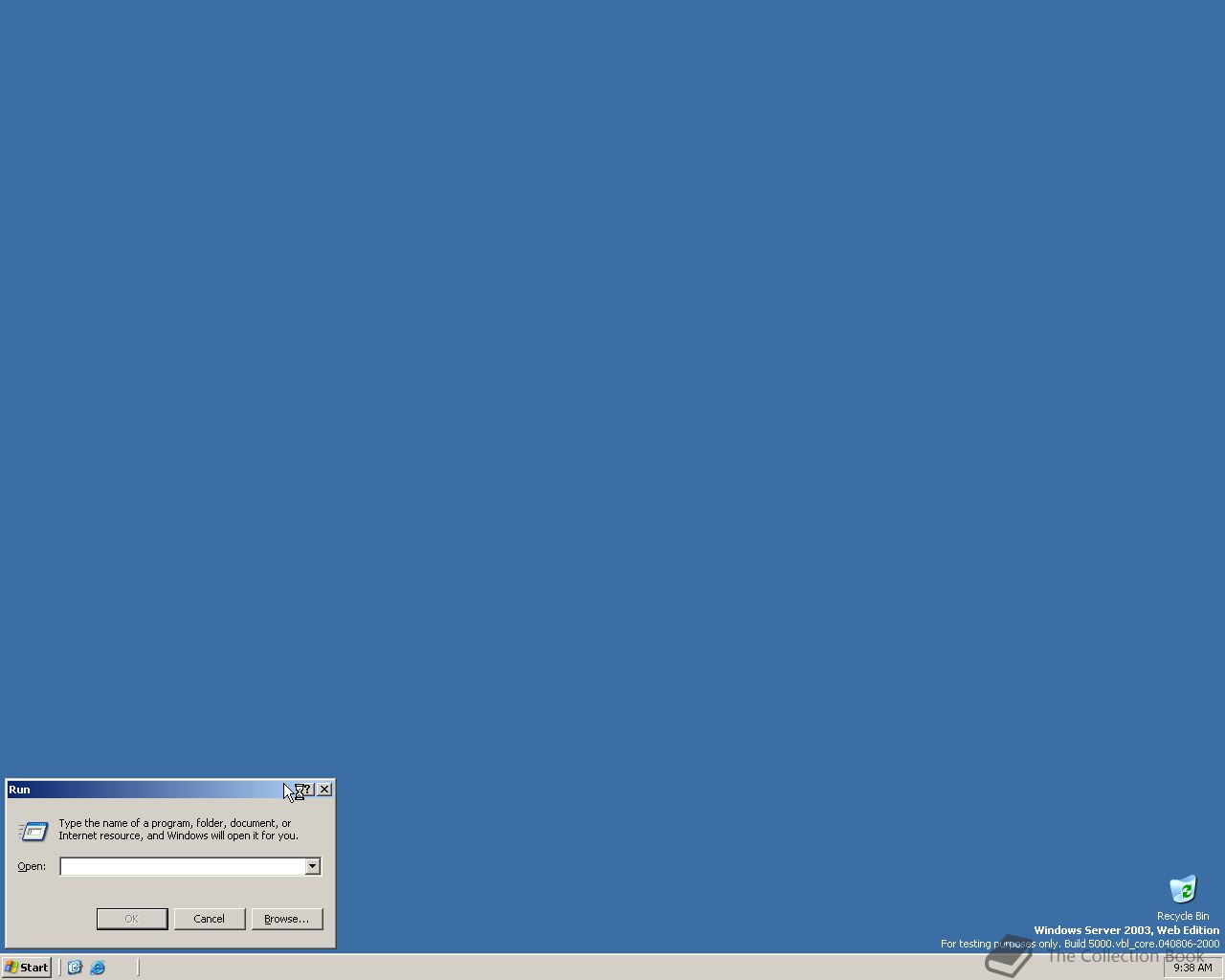Click Browse... to locate a program
Screen dimensions: 1225x980
point(287,919)
